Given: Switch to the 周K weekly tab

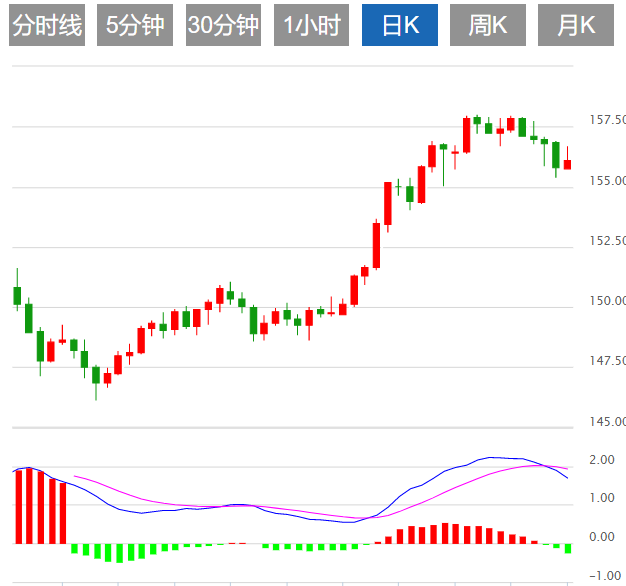Looking at the screenshot, I should pyautogui.click(x=488, y=25).
